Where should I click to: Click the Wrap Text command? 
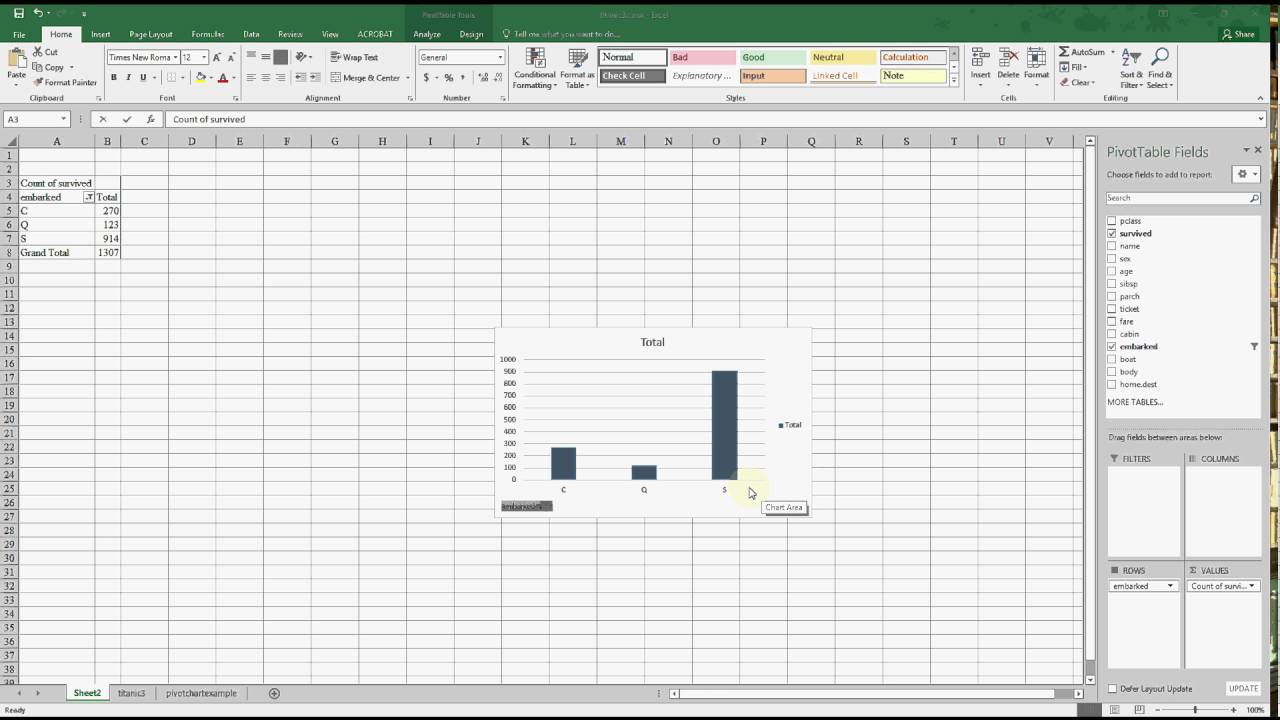point(354,57)
